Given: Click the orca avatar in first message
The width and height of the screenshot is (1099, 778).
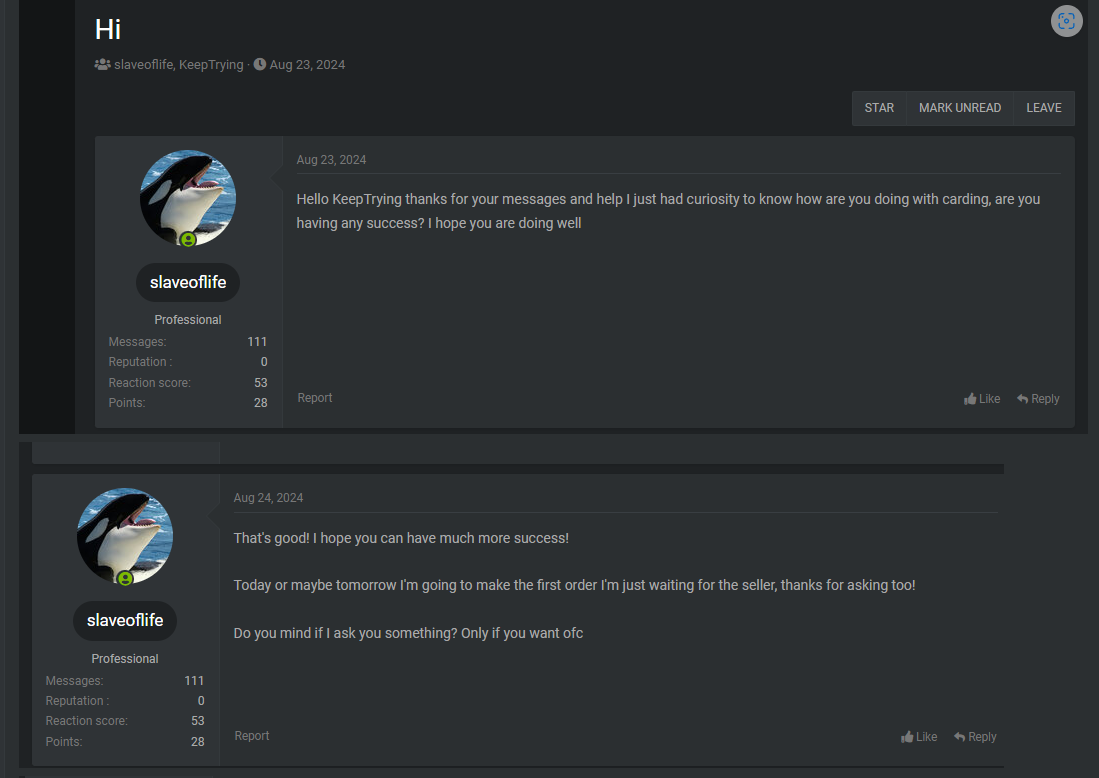Looking at the screenshot, I should pyautogui.click(x=188, y=197).
